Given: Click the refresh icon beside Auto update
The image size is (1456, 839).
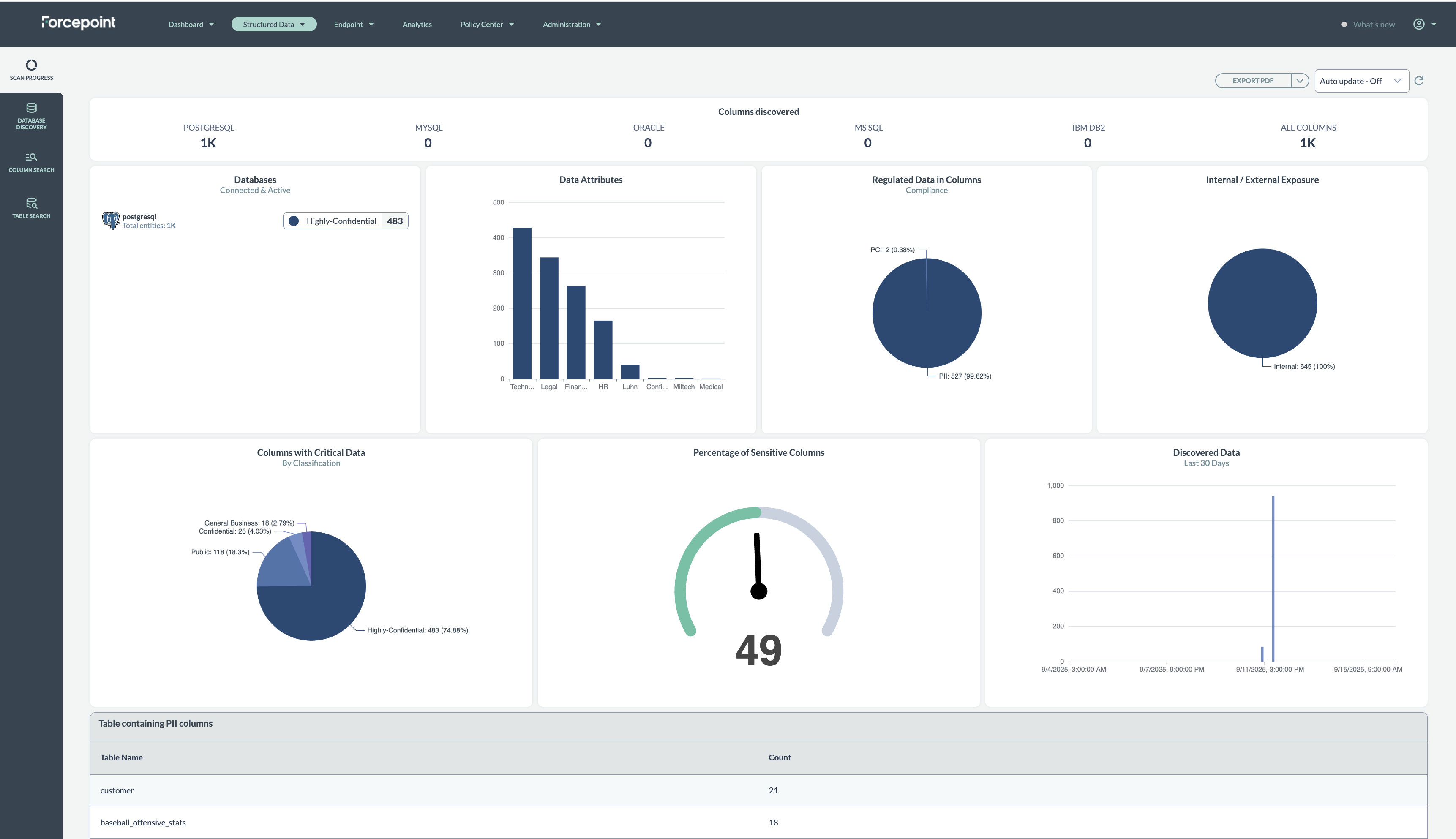Looking at the screenshot, I should tap(1419, 81).
